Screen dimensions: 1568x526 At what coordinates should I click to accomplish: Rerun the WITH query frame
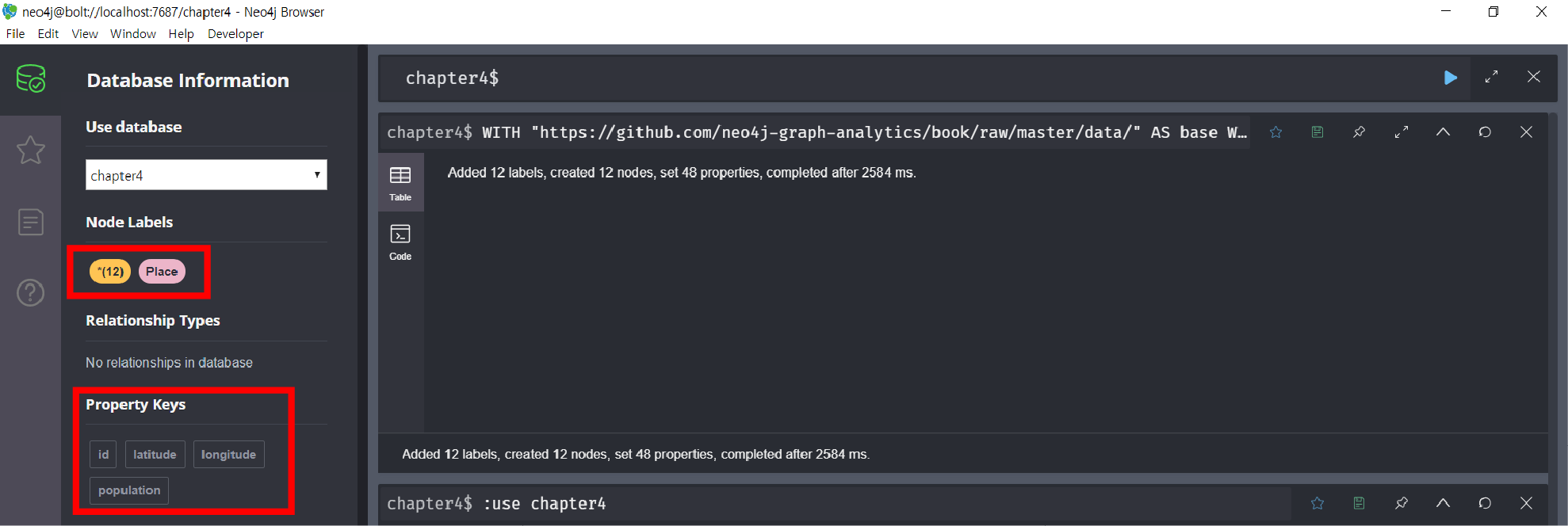(1485, 132)
